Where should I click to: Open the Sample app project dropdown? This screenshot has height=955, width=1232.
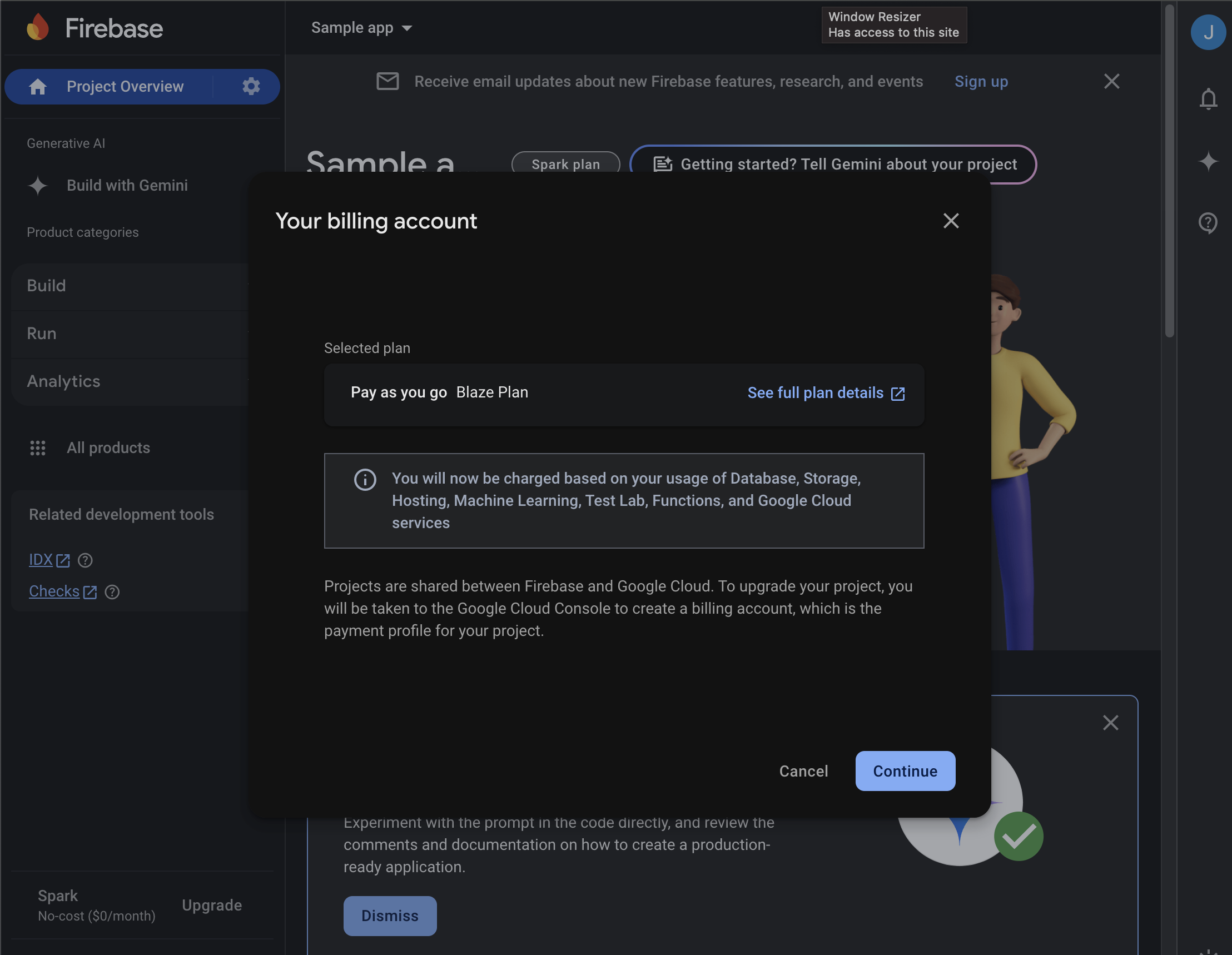(361, 27)
